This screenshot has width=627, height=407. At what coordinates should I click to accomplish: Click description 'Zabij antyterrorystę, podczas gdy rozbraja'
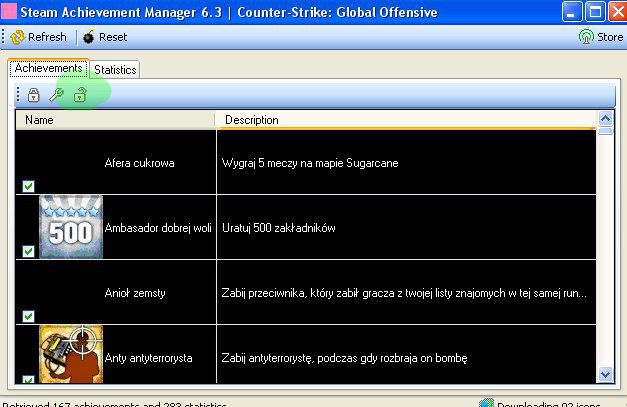[344, 358]
